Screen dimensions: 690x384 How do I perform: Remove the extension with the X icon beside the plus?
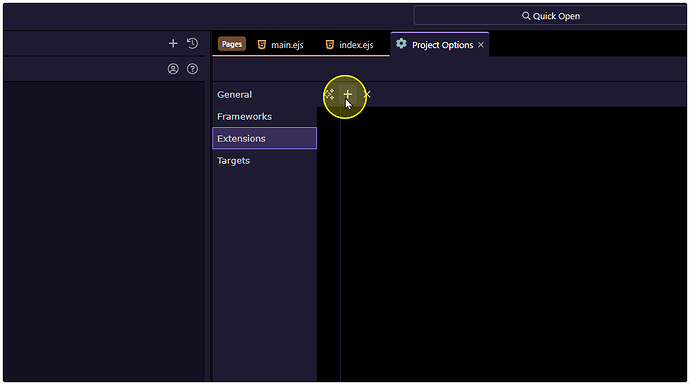click(x=367, y=94)
